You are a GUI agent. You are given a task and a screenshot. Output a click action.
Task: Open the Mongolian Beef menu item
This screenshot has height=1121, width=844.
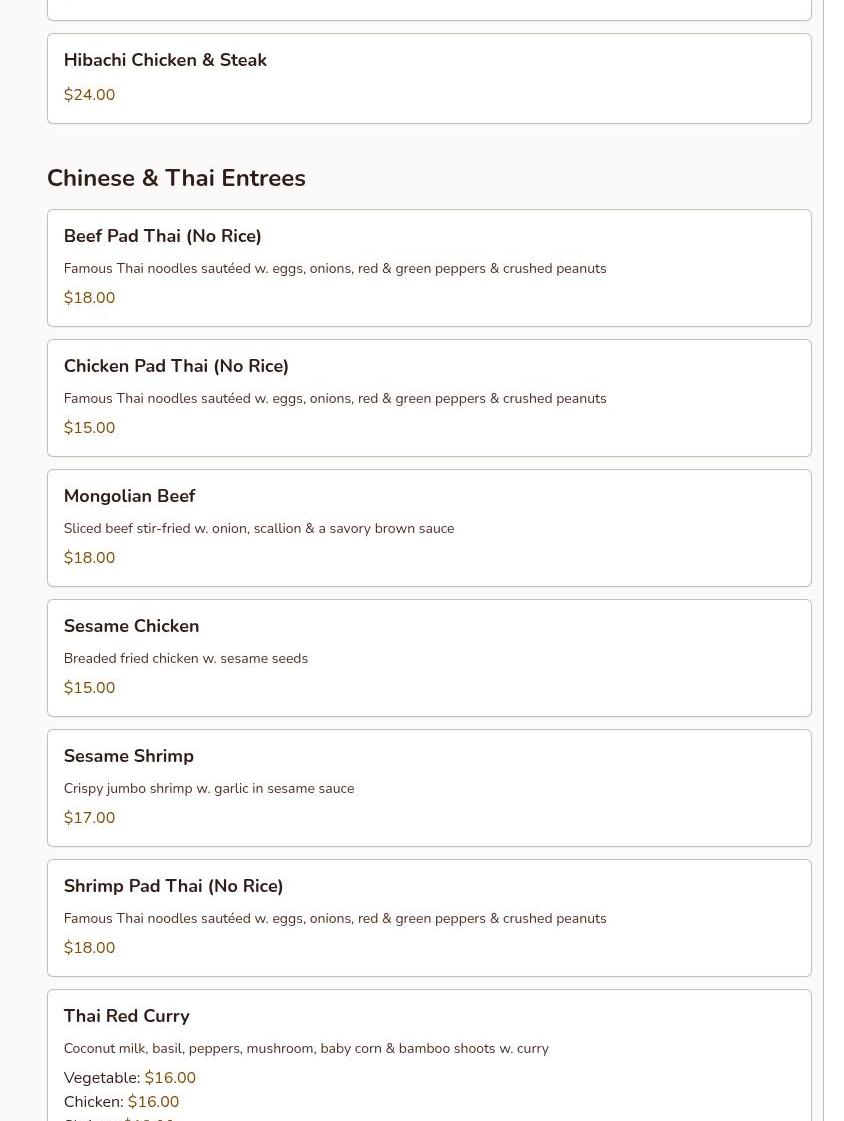429,528
